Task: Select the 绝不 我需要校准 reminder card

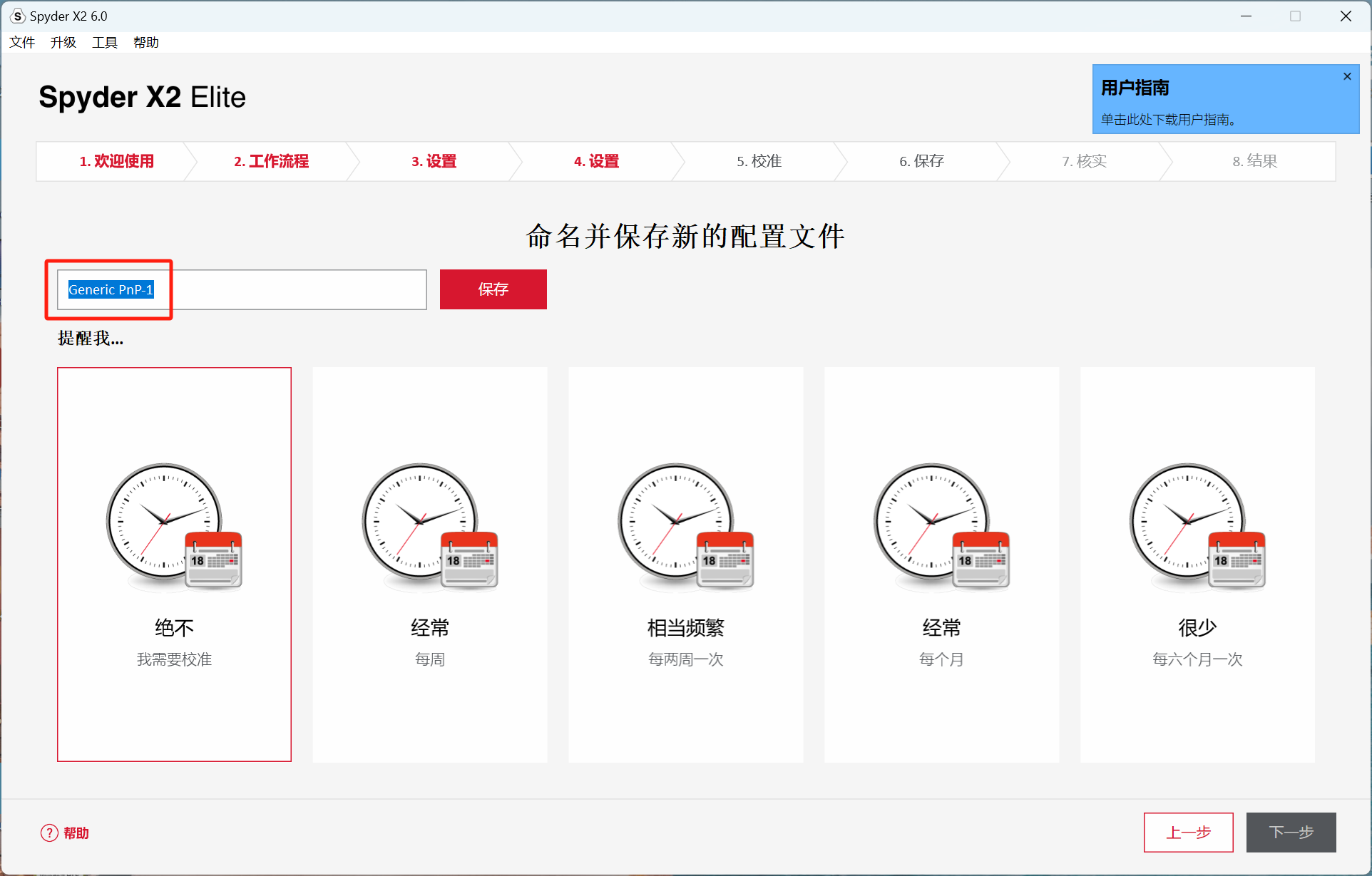Action: [x=174, y=564]
